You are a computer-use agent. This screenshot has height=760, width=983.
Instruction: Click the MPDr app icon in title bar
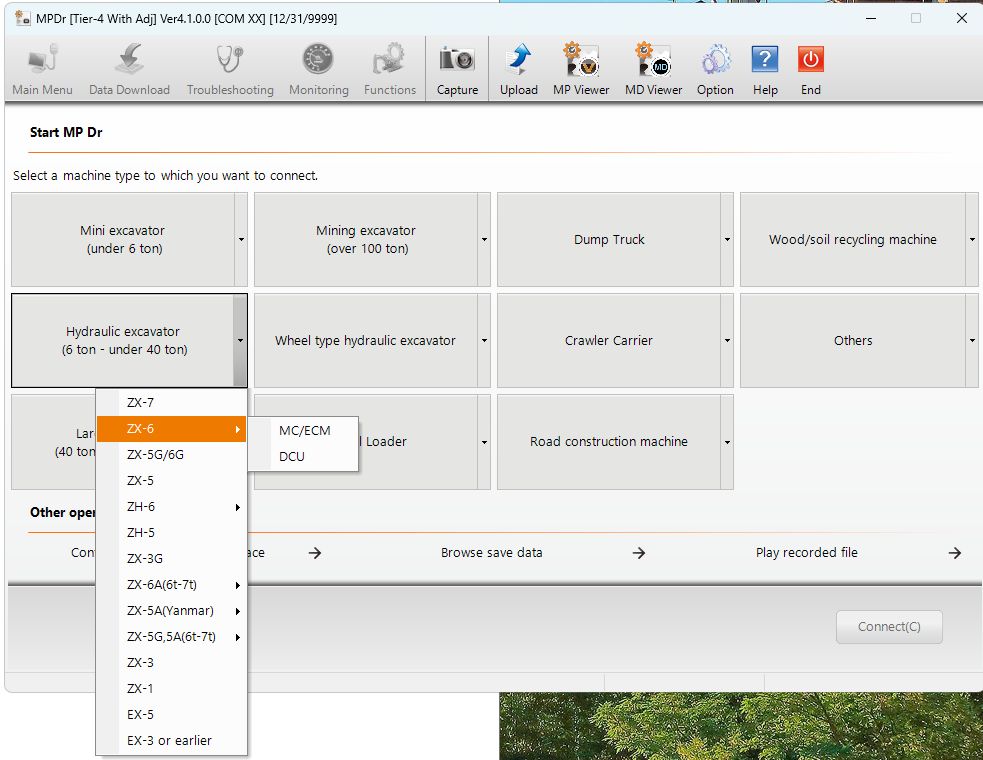(23, 18)
